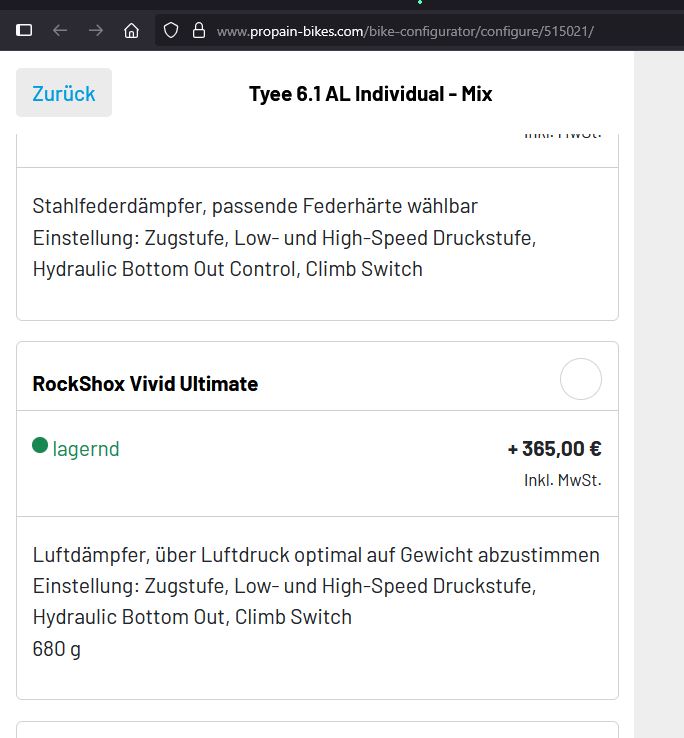Click the Hydraulic Bottom Out Control line
The width and height of the screenshot is (684, 738).
click(228, 269)
